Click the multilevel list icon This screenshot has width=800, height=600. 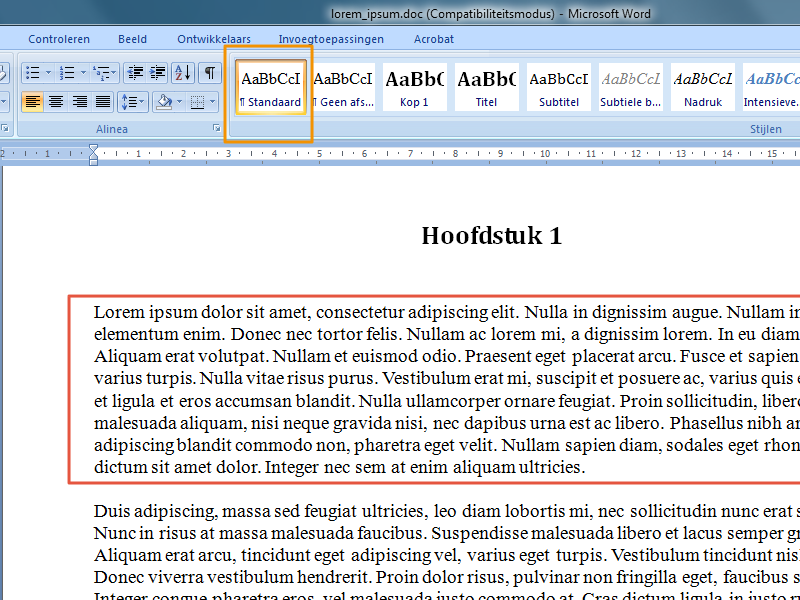pos(101,73)
